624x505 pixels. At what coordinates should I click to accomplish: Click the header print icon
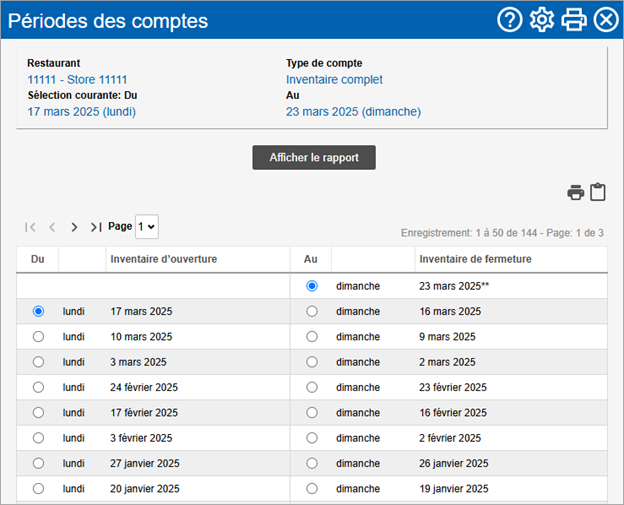[x=573, y=19]
